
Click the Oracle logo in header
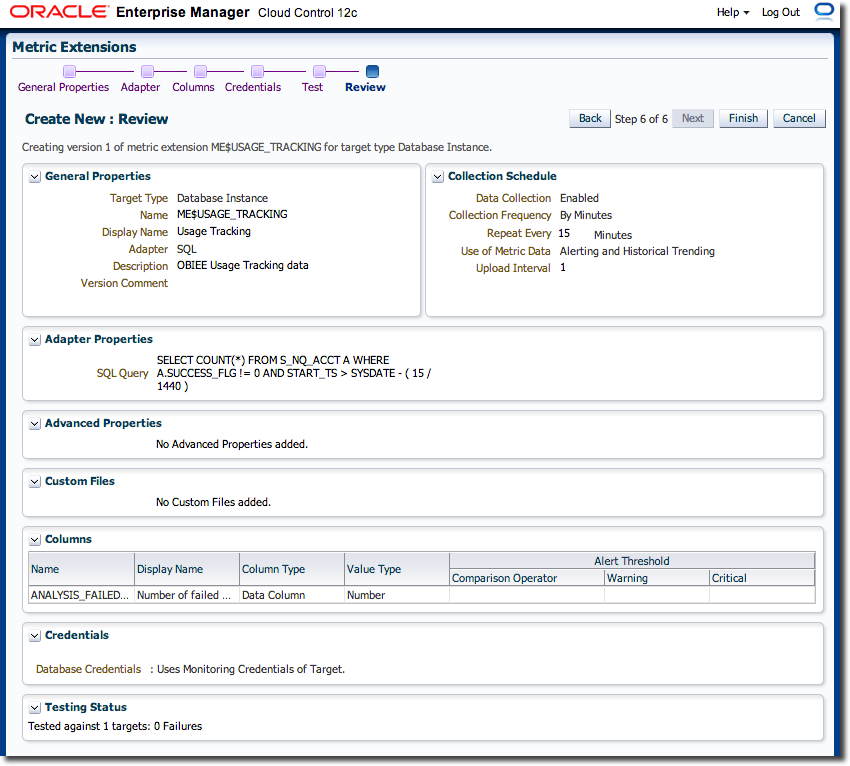(58, 12)
